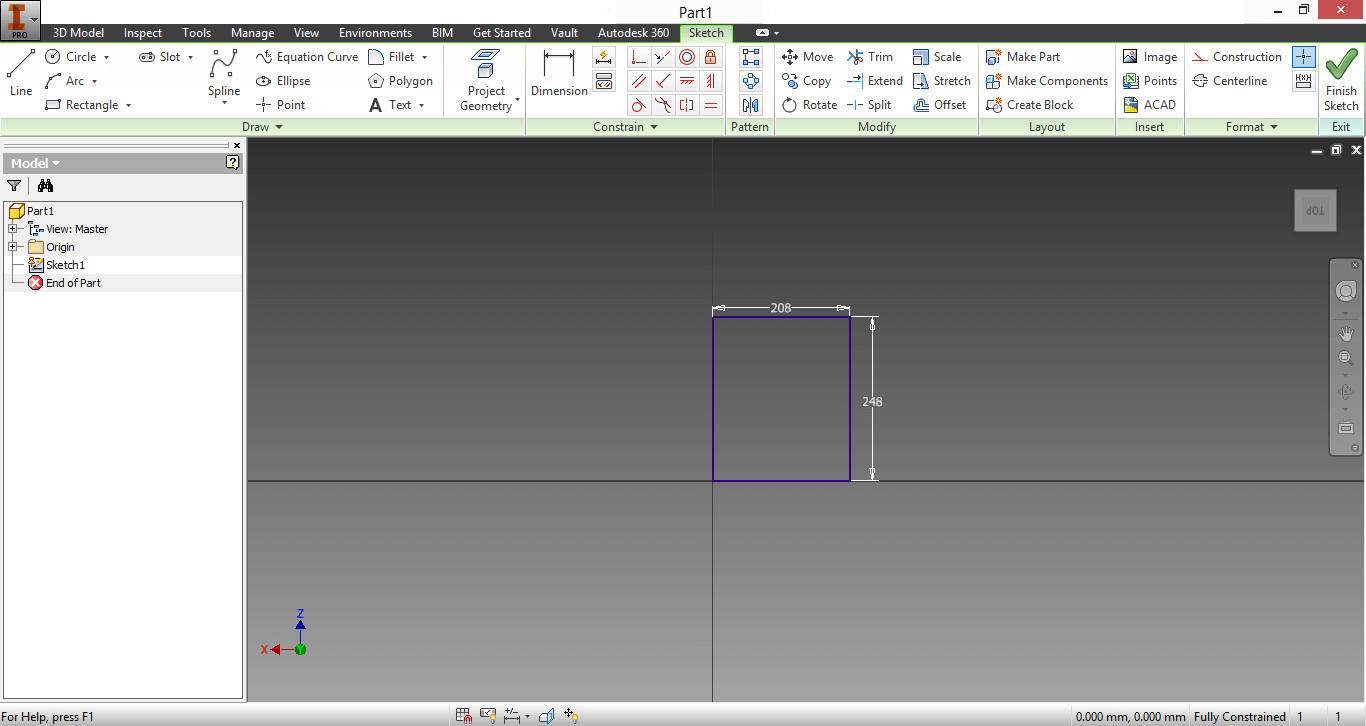This screenshot has height=726, width=1366.
Task: Switch to the Inspect tab
Action: (x=143, y=33)
